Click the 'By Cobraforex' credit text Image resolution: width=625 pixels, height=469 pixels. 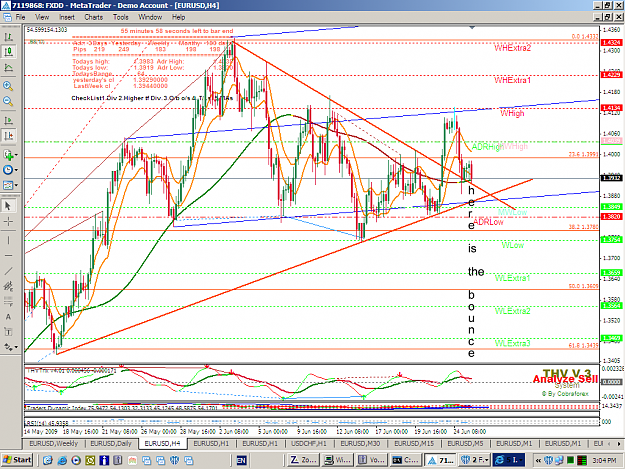tap(565, 394)
